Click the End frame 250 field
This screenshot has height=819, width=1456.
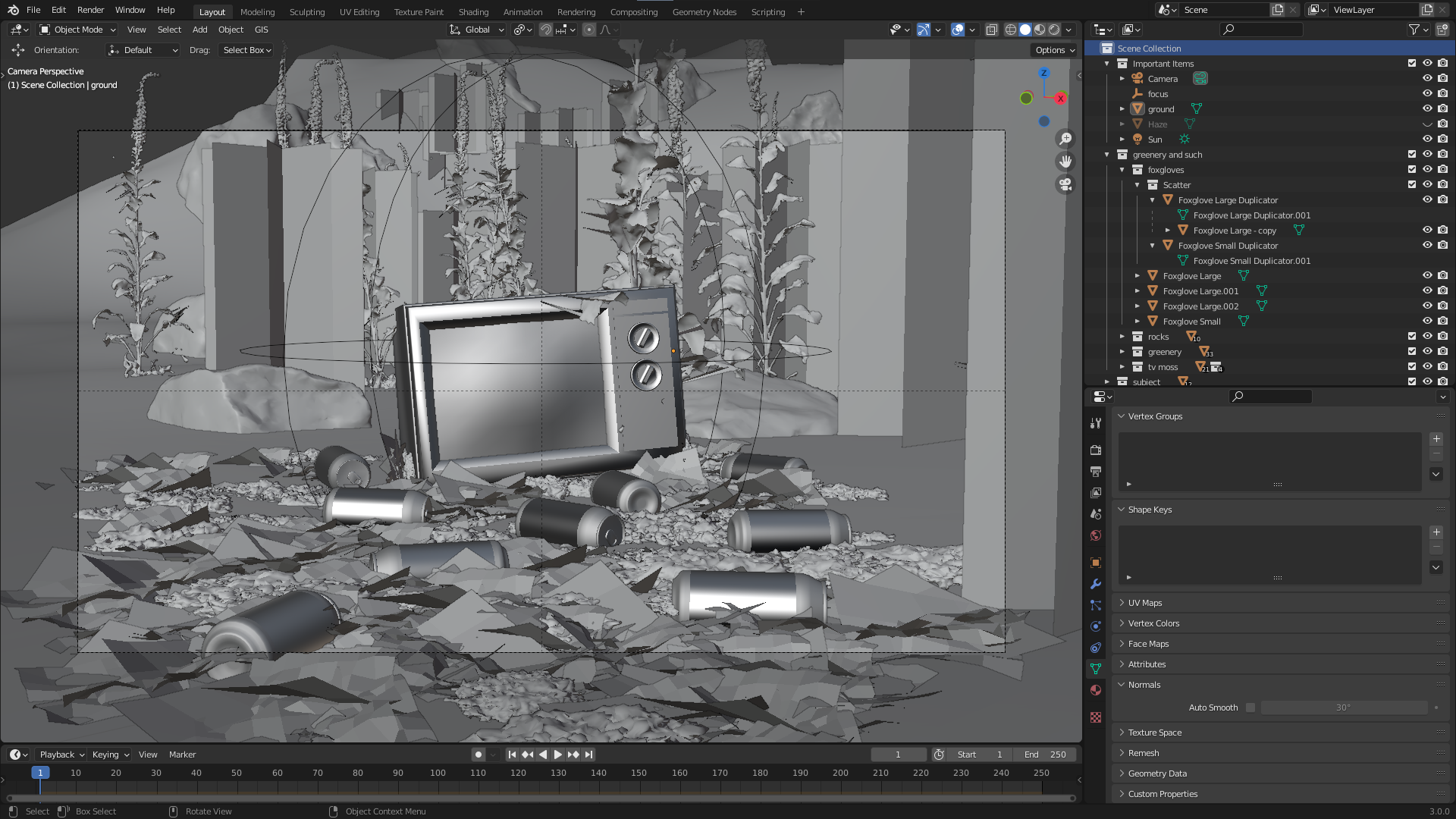tap(1045, 755)
